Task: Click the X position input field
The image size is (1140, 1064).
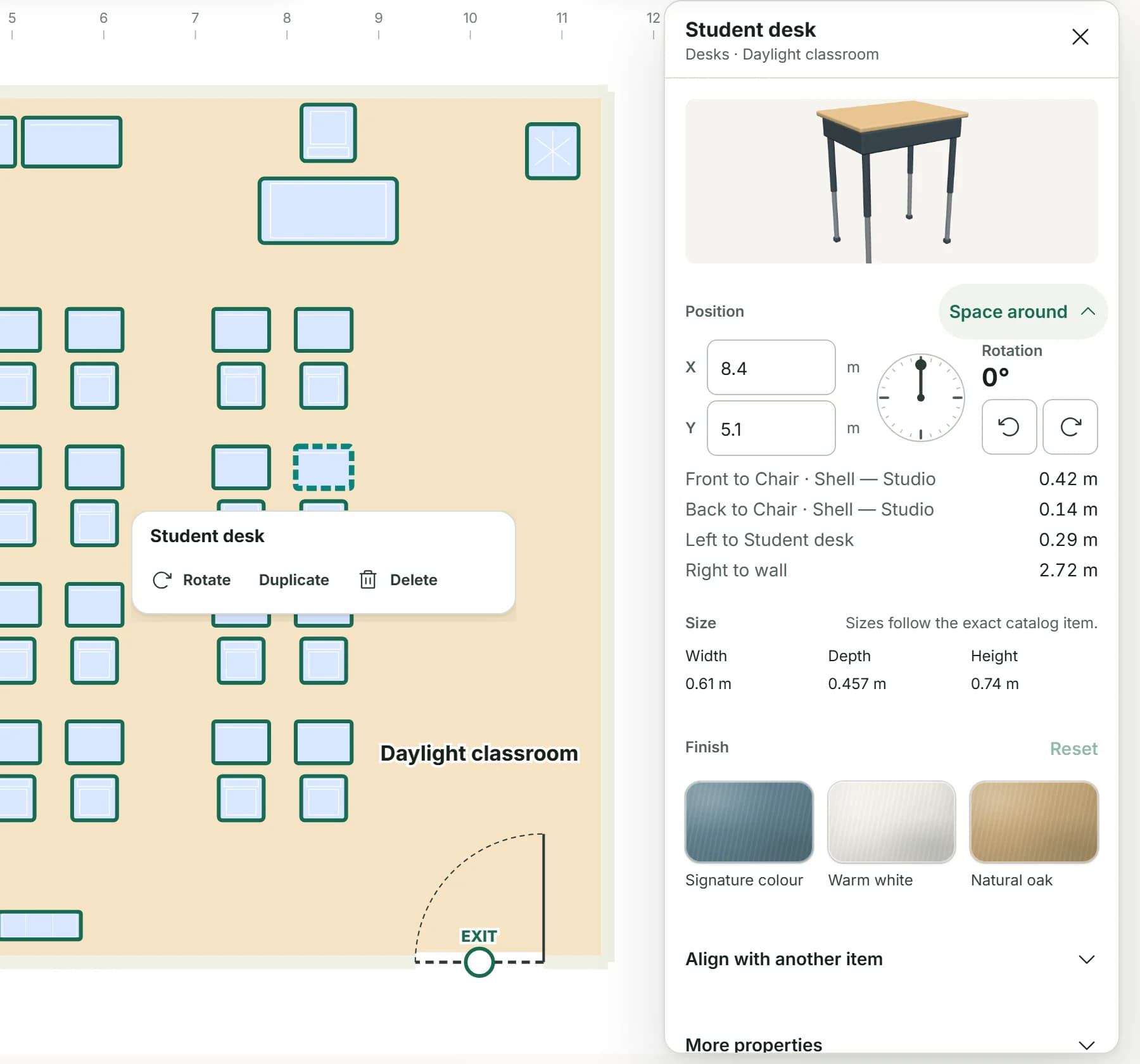Action: click(771, 367)
